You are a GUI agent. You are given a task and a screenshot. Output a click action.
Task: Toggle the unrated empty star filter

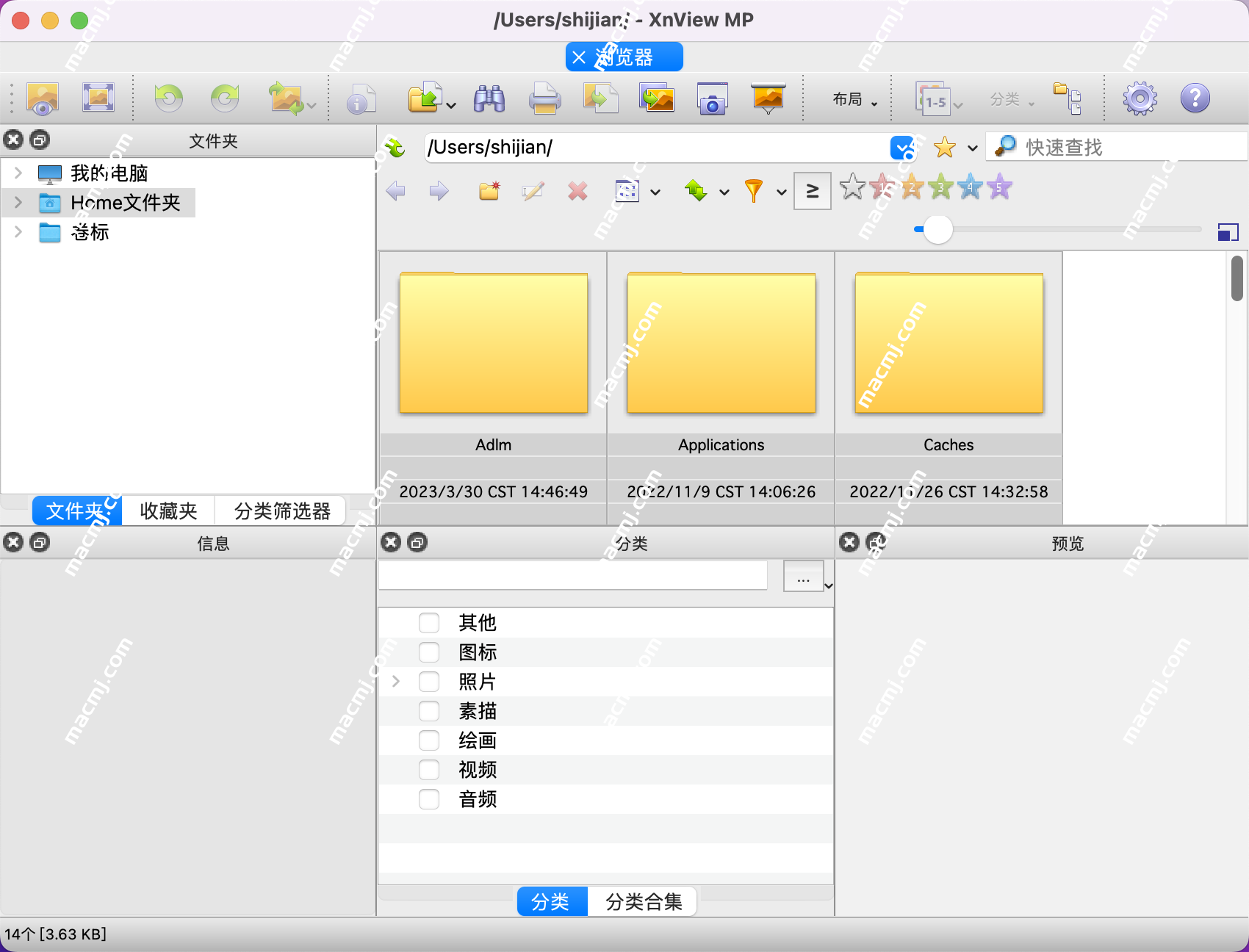tap(852, 187)
